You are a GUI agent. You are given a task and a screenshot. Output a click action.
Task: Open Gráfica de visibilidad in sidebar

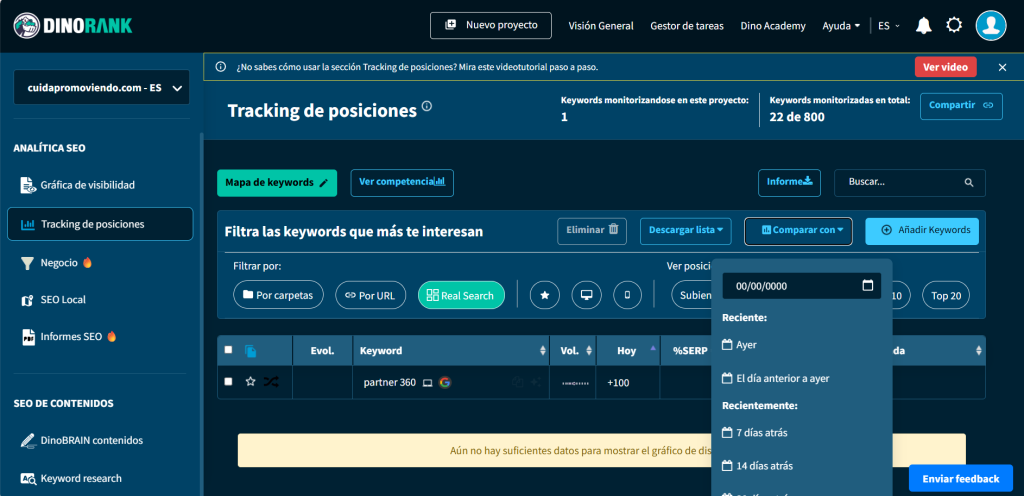coord(87,185)
